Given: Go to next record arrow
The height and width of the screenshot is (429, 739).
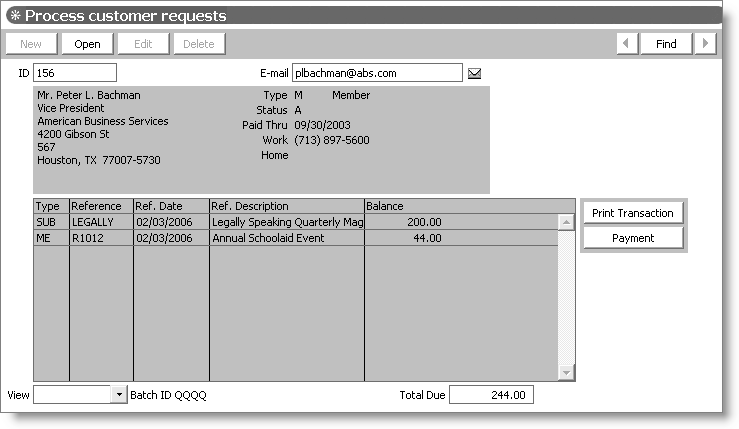Looking at the screenshot, I should pyautogui.click(x=705, y=43).
